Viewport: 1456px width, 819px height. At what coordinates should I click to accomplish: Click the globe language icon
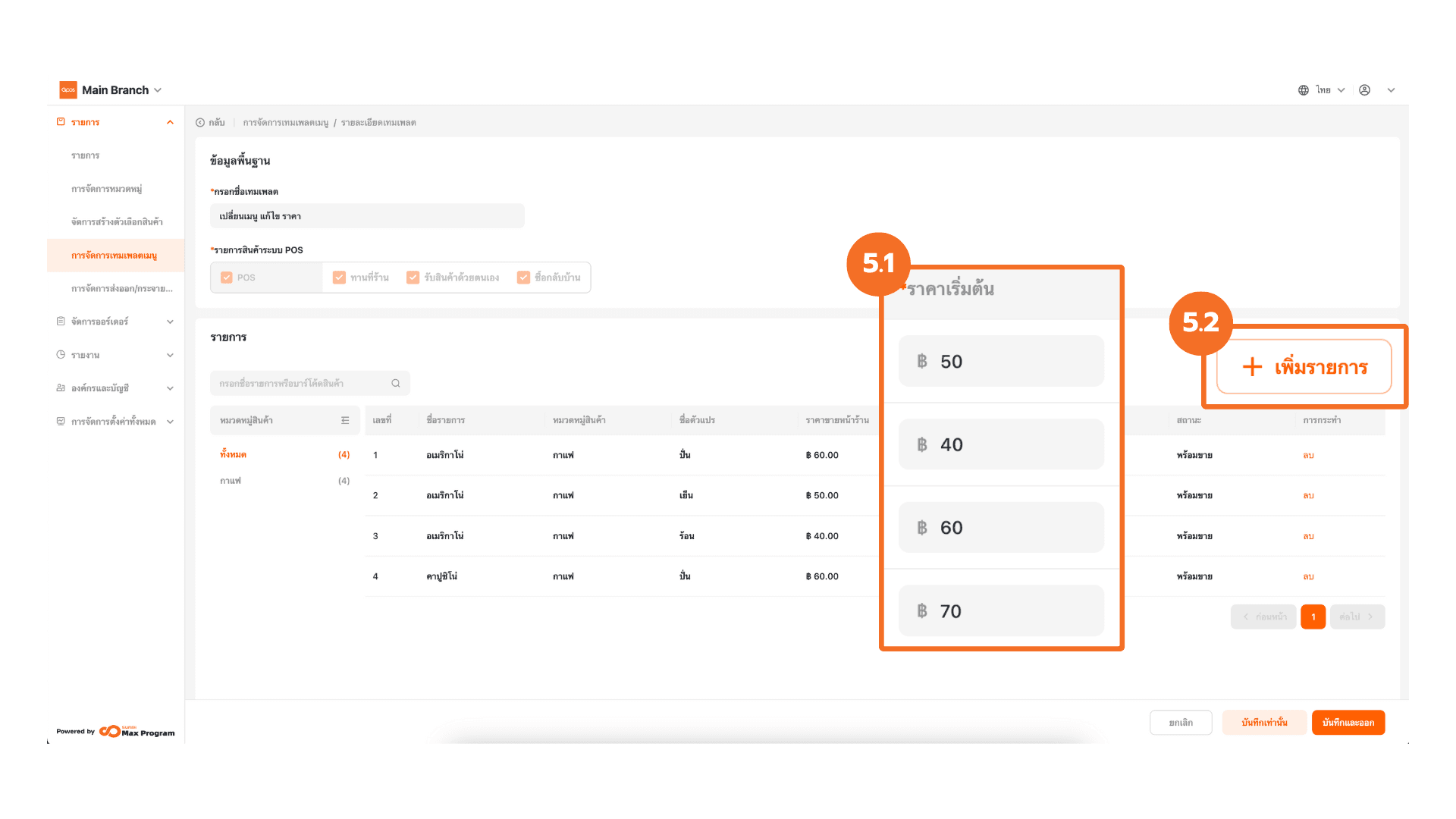[x=1303, y=90]
